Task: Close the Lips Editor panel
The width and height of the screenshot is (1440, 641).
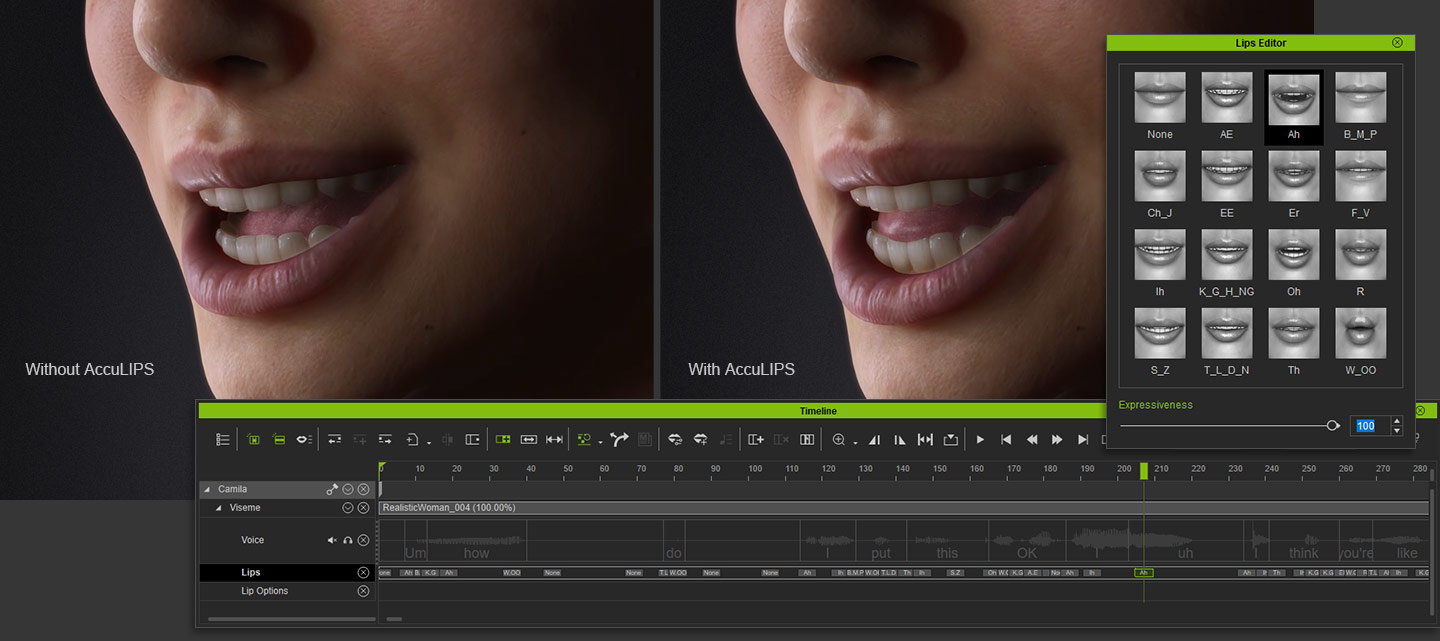Action: tap(1397, 43)
